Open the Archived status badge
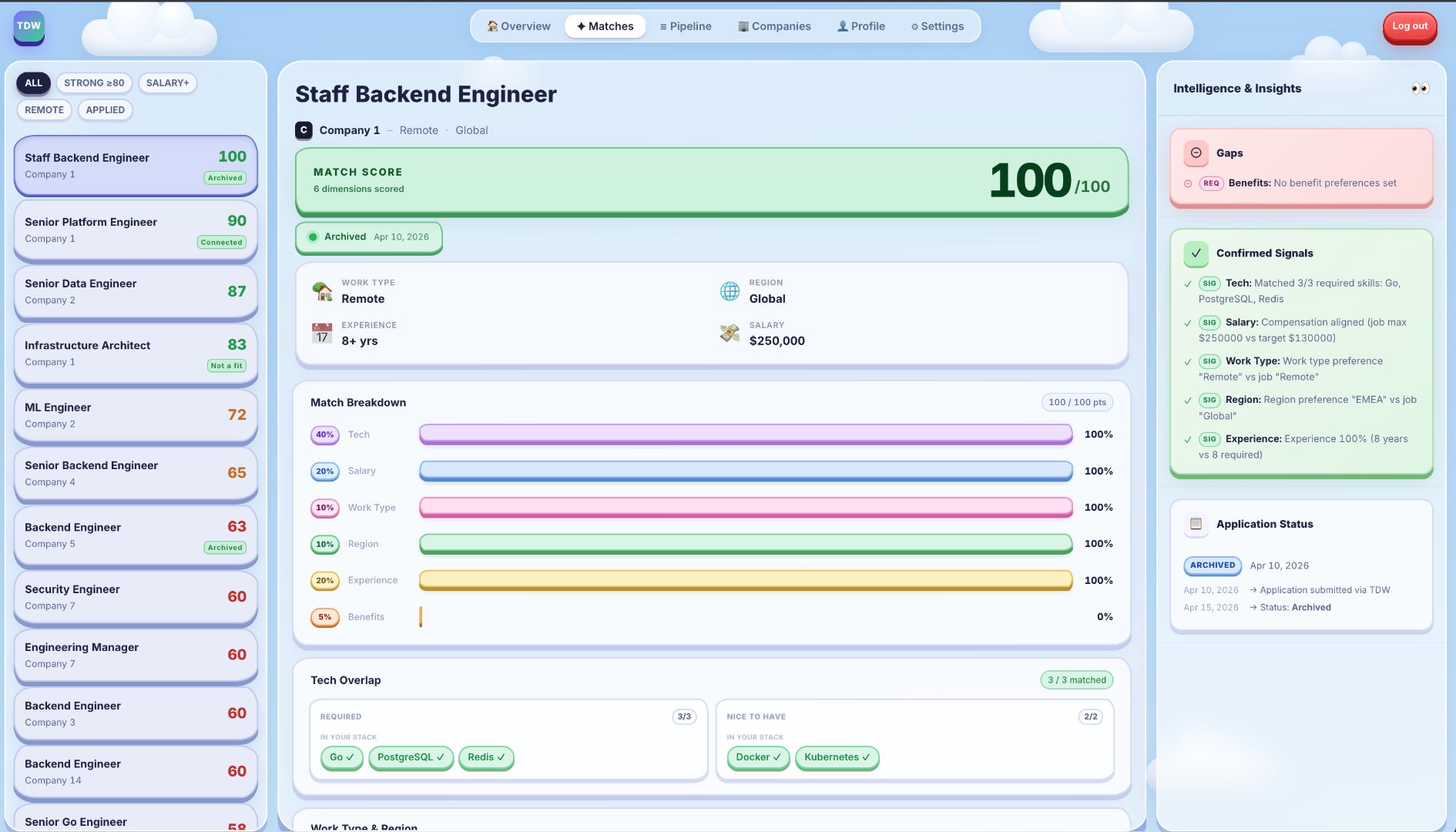 (x=368, y=237)
